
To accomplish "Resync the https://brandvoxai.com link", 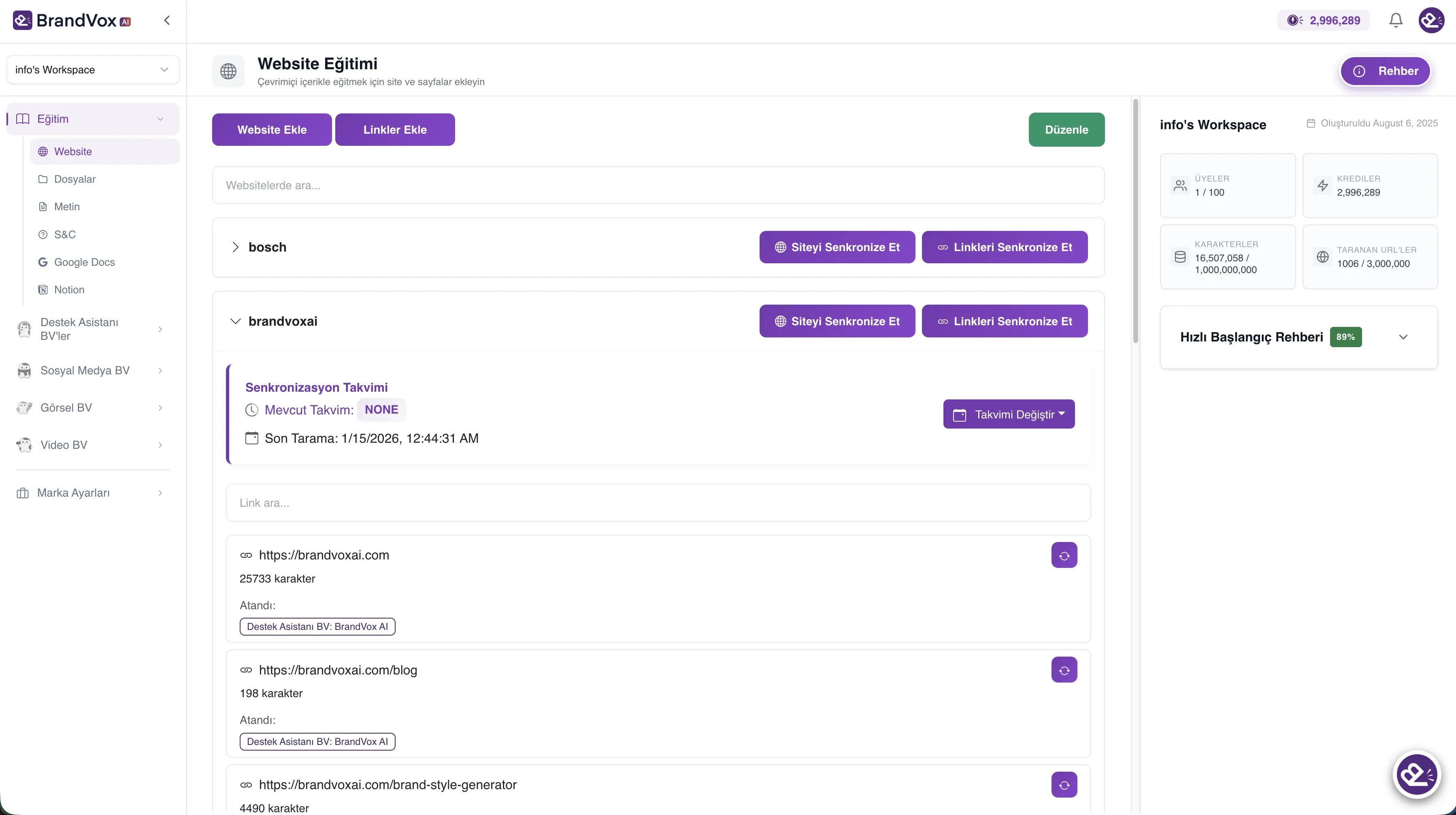I will click(1064, 555).
